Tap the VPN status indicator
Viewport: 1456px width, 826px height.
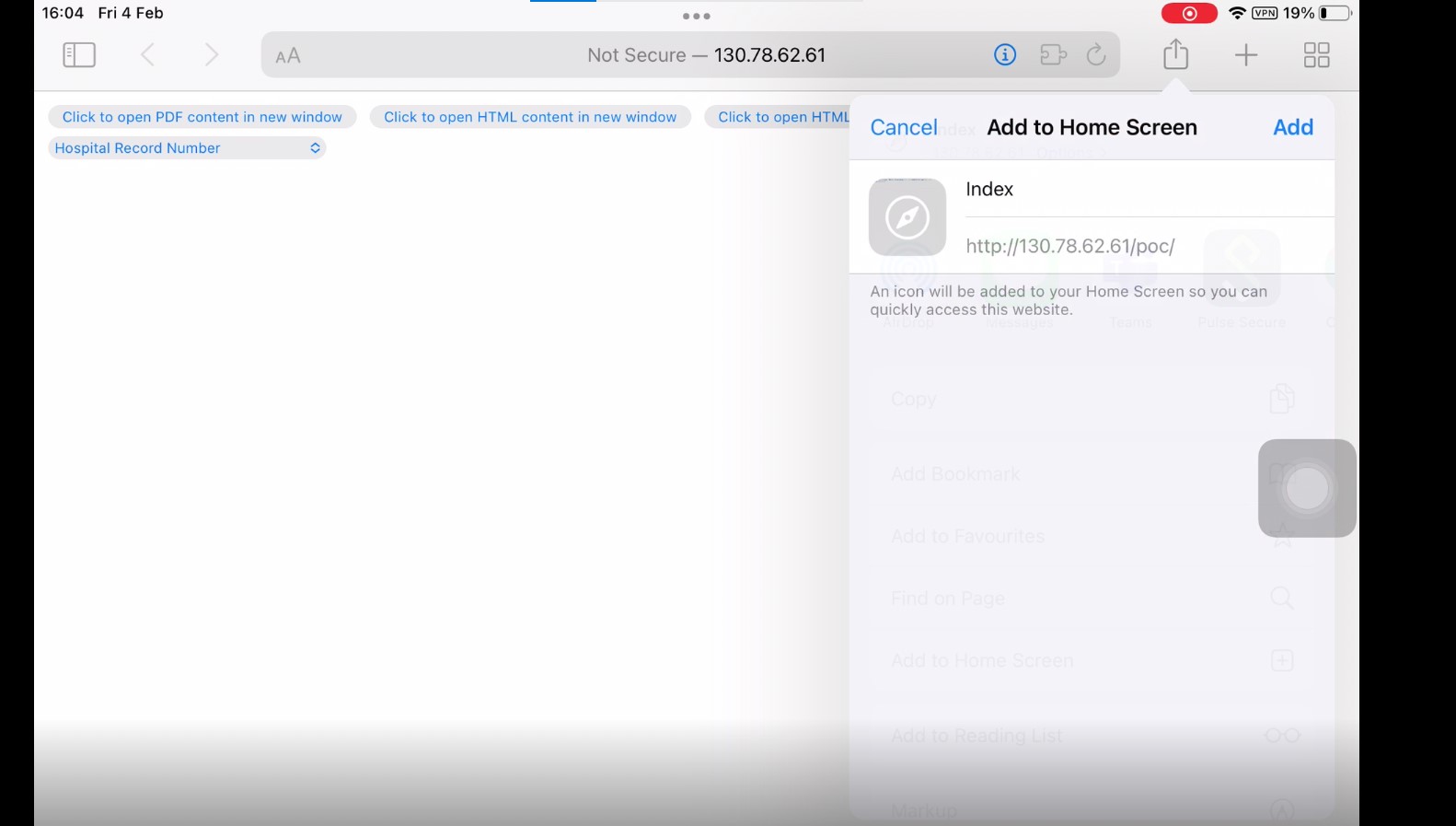point(1265,13)
